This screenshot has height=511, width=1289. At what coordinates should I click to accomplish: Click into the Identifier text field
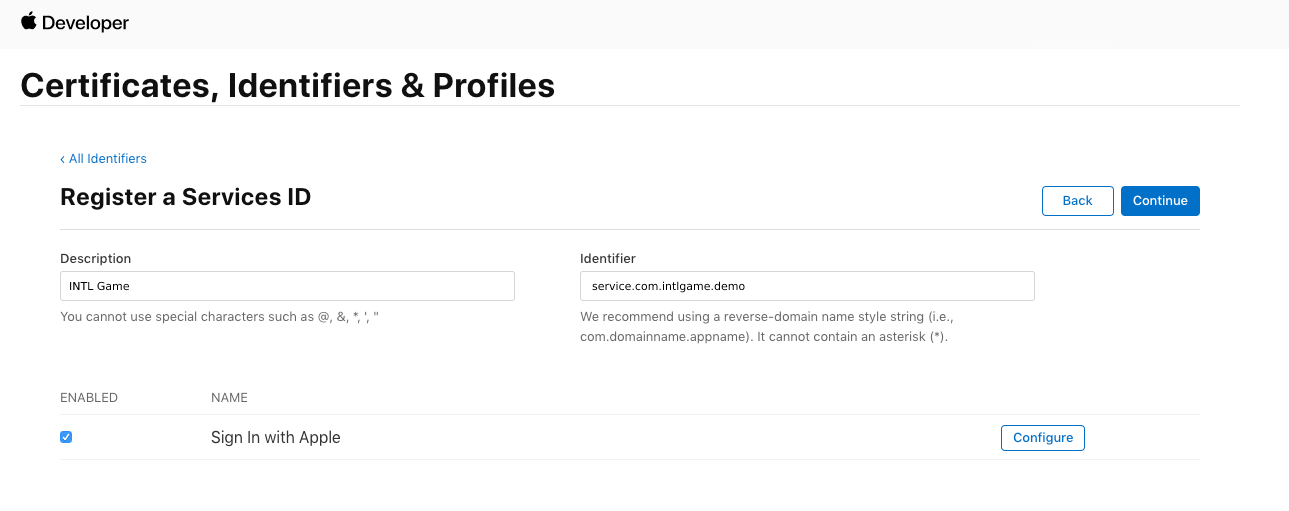point(806,286)
